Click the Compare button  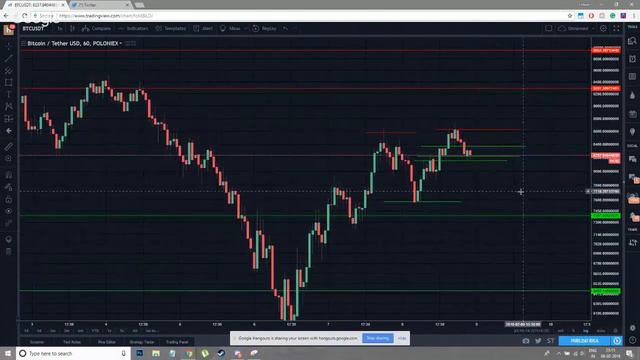coord(96,29)
